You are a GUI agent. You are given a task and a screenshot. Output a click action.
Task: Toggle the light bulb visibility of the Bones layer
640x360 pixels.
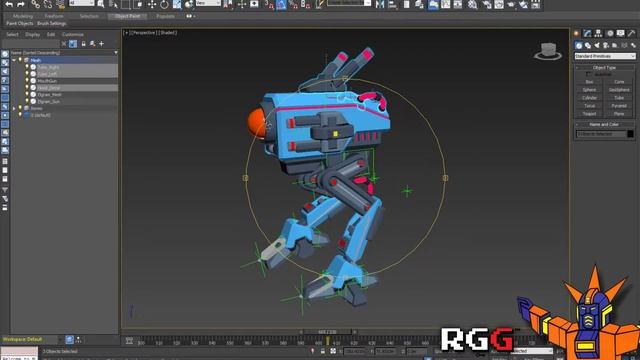(x=20, y=108)
